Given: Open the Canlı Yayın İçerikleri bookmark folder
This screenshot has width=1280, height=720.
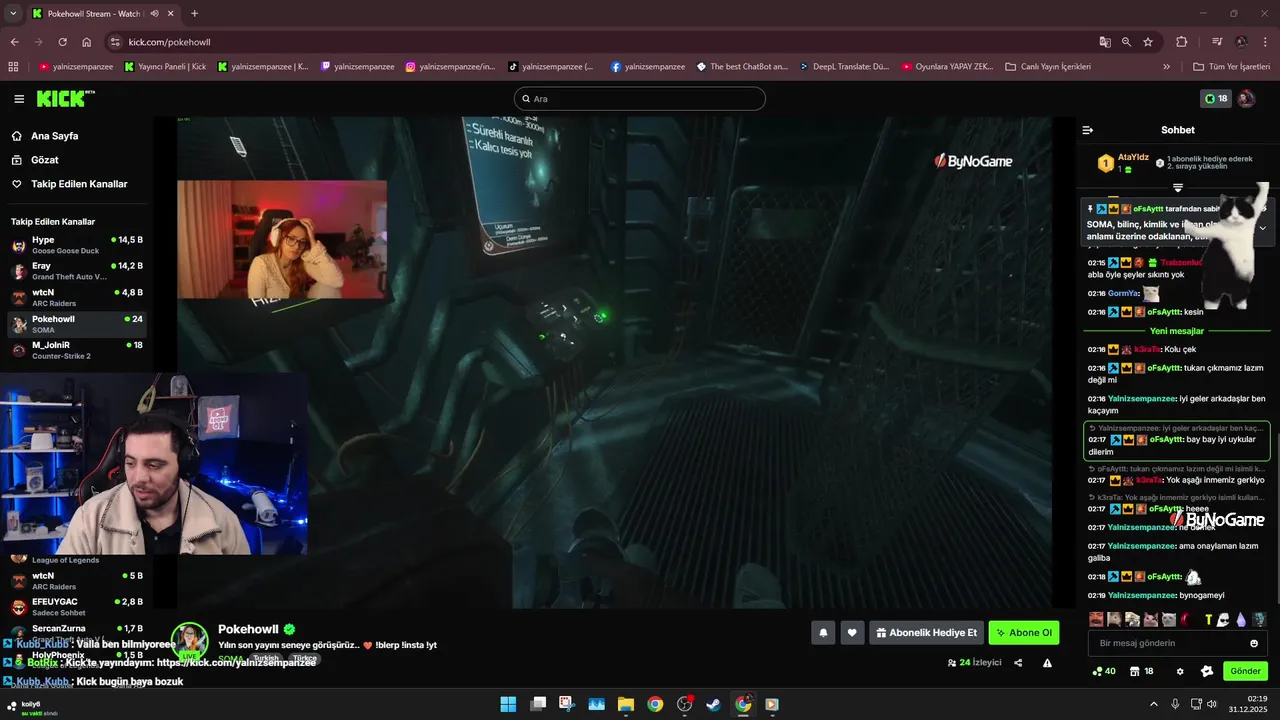Looking at the screenshot, I should [x=1048, y=67].
